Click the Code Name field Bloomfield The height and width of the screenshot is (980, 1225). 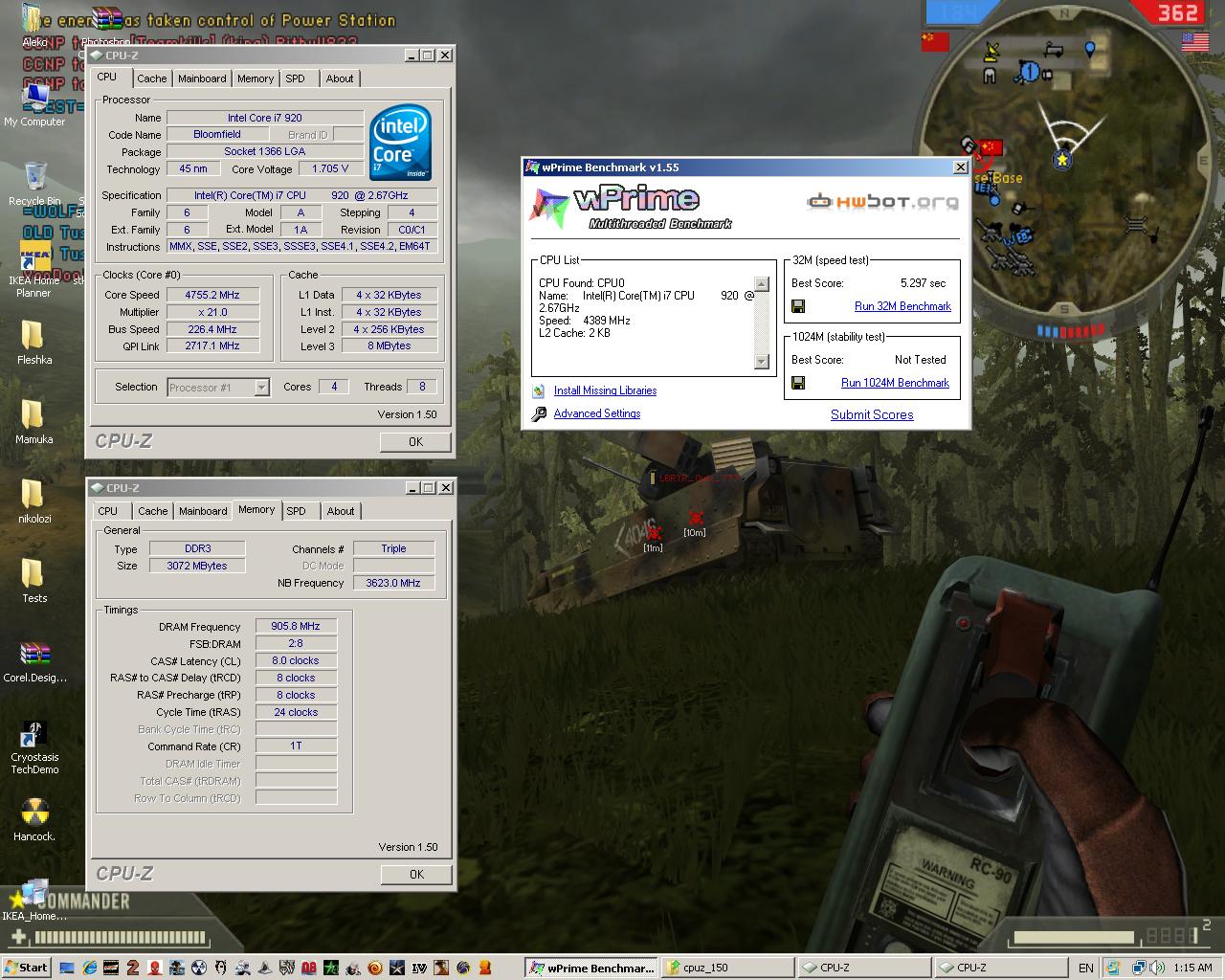pos(217,134)
